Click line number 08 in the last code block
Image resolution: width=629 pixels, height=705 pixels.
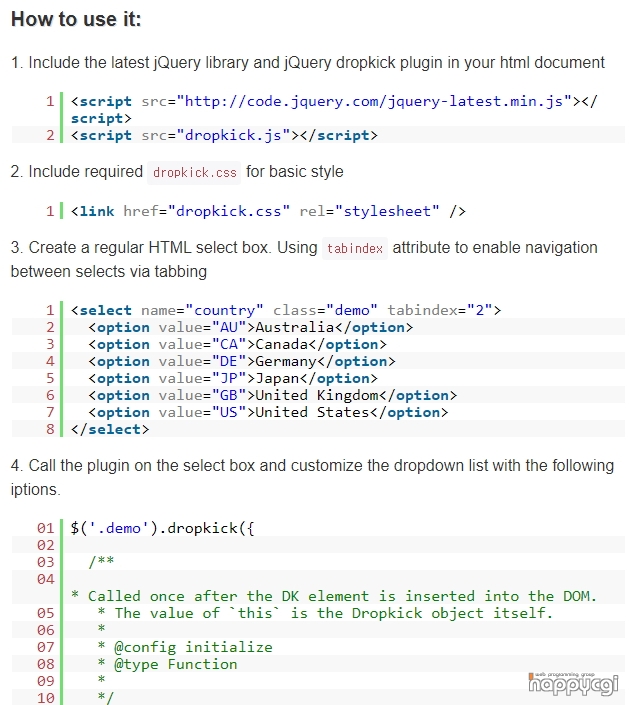(45, 665)
